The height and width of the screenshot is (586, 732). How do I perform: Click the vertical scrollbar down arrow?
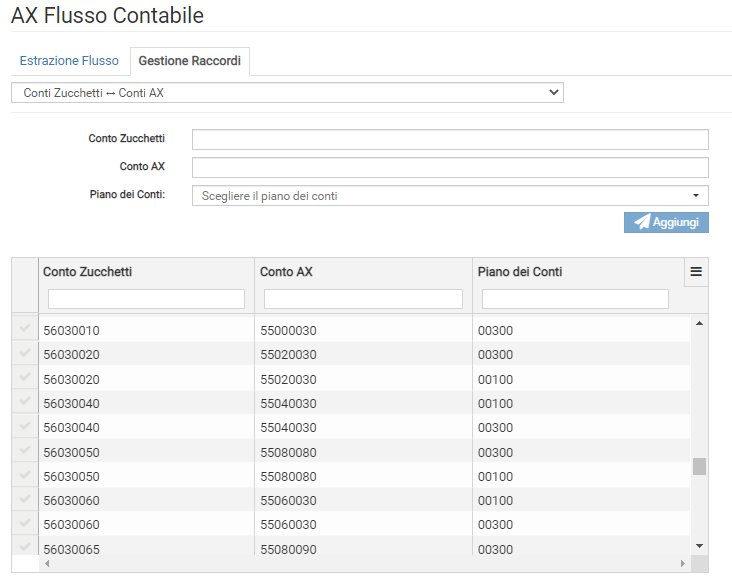pyautogui.click(x=699, y=545)
